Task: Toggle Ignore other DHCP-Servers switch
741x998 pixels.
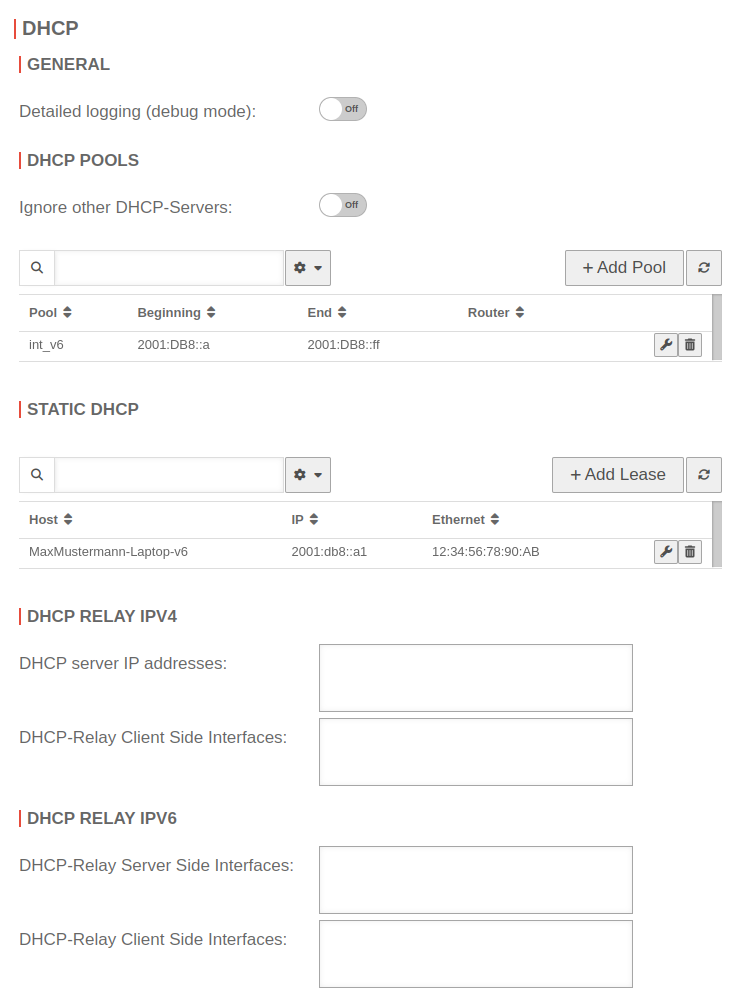Action: pos(342,205)
